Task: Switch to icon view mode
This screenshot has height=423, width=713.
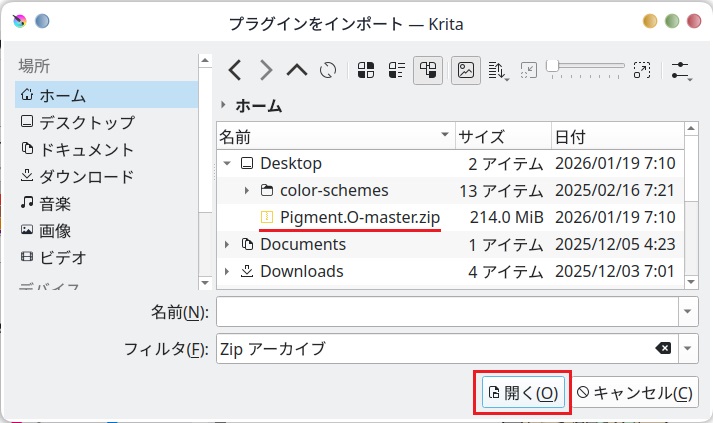Action: pos(366,70)
